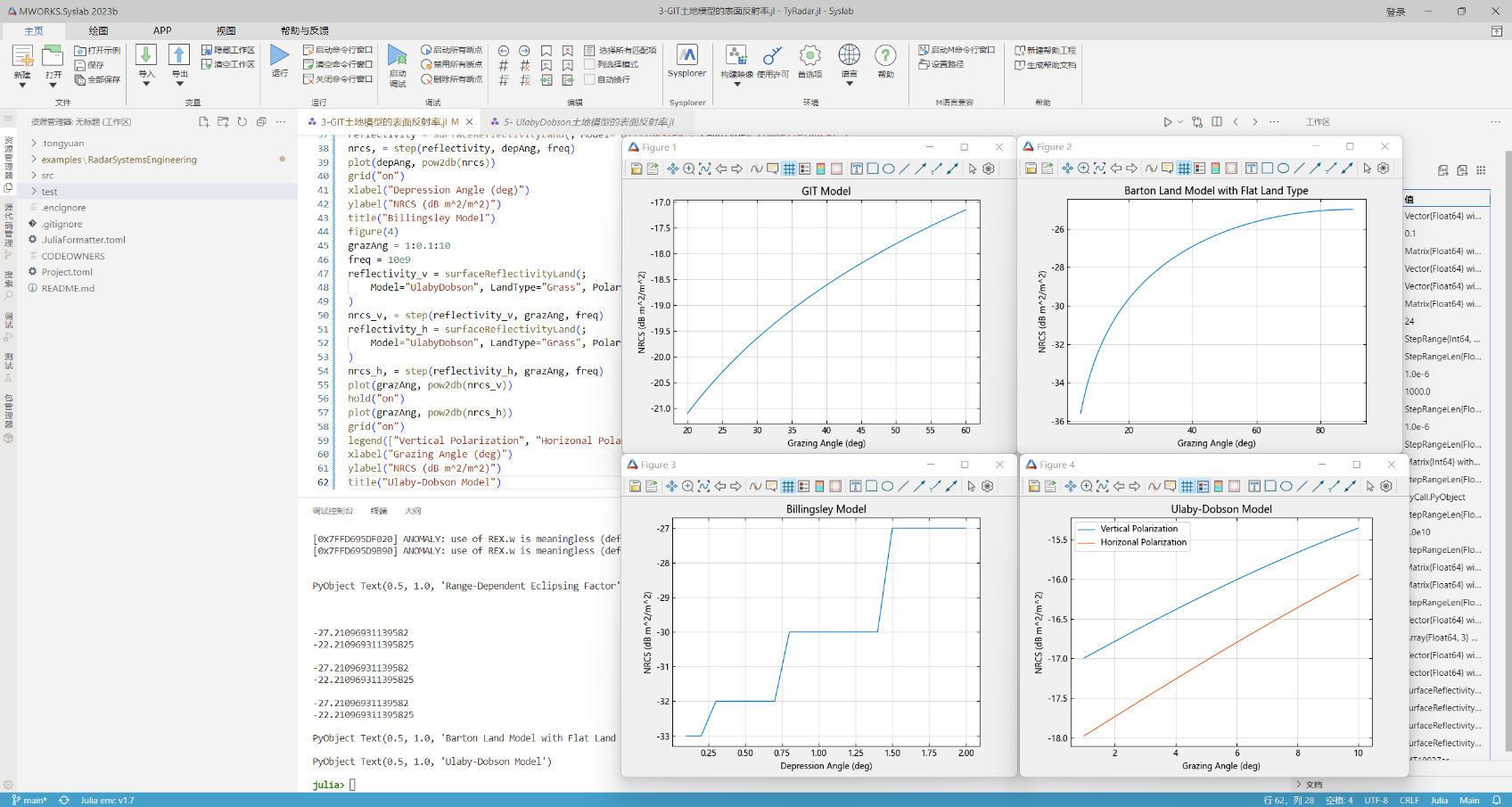Switch to the 绘图 ribbon tab
The width and height of the screenshot is (1512, 807).
tap(98, 30)
